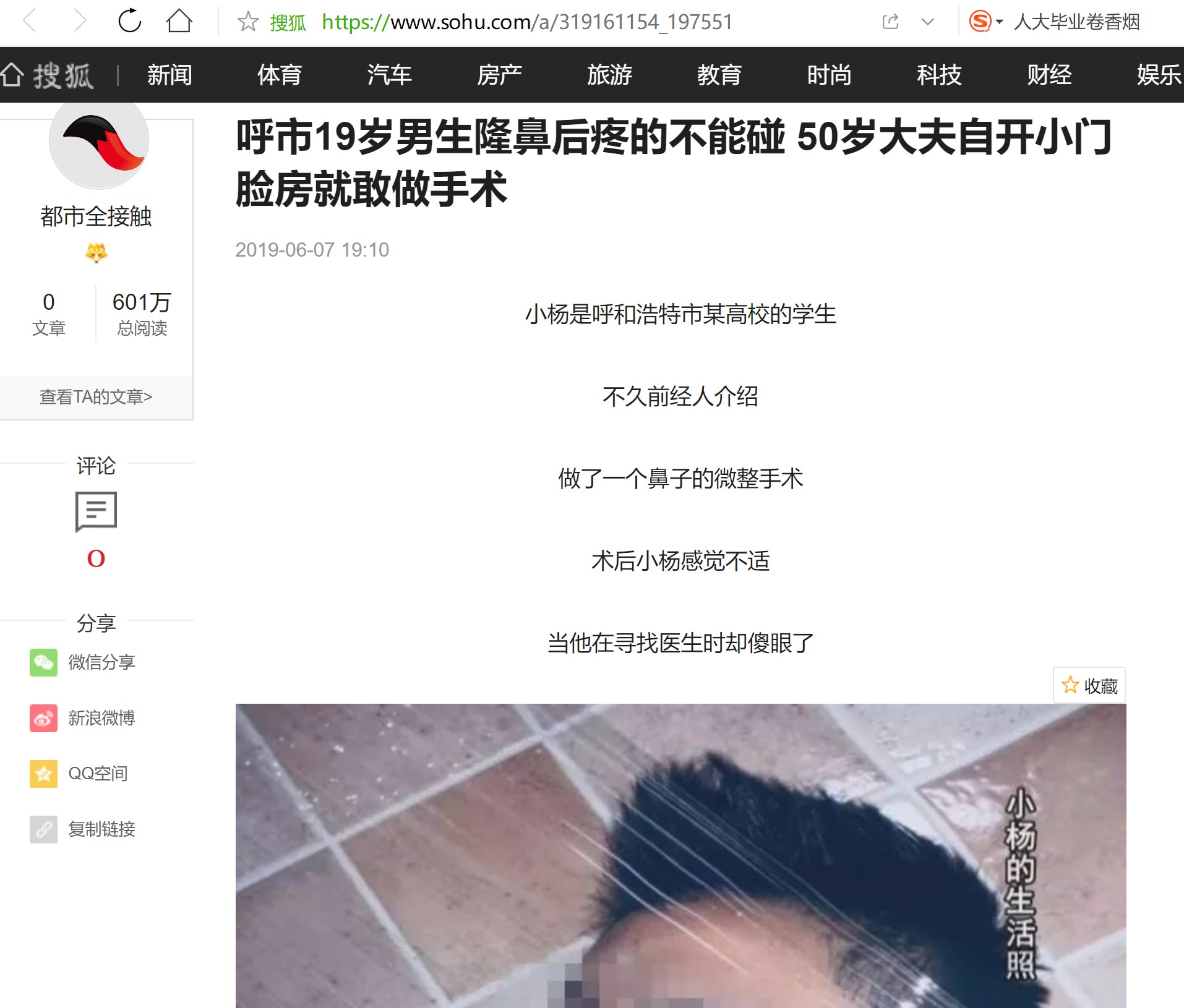Open the Sogou search engine selector
The width and height of the screenshot is (1184, 1008).
coord(985,22)
